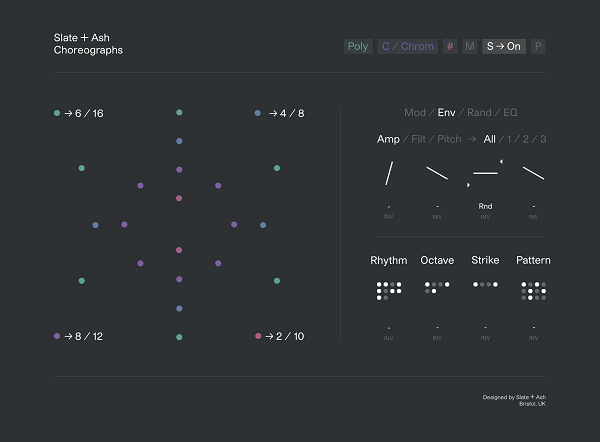Viewport: 600px width, 442px height.
Task: Click the Pattern dot grid
Action: (533, 291)
